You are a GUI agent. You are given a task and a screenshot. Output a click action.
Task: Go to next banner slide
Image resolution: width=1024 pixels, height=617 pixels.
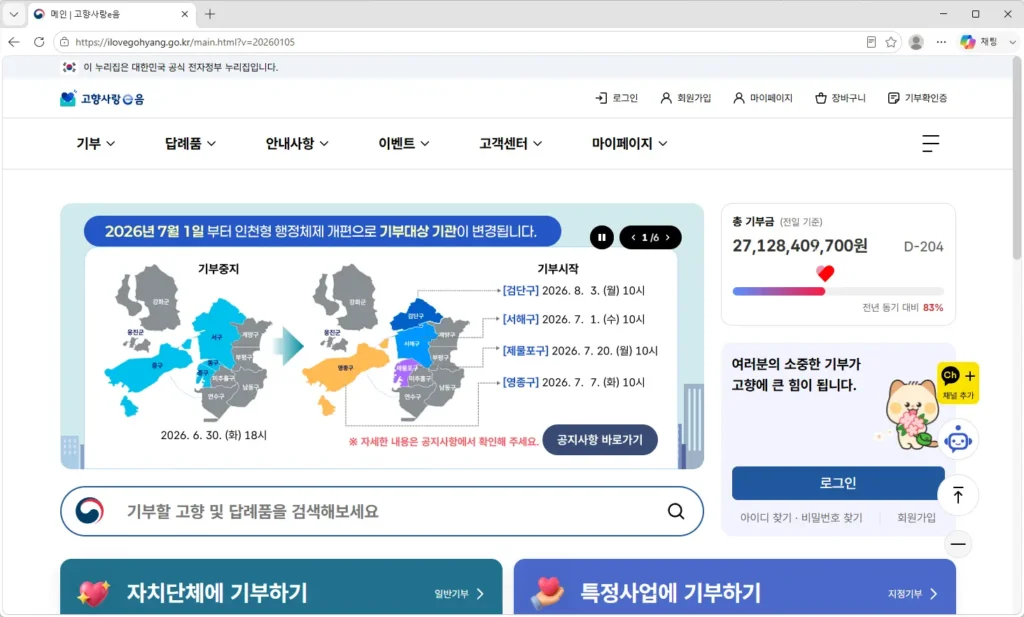[667, 238]
